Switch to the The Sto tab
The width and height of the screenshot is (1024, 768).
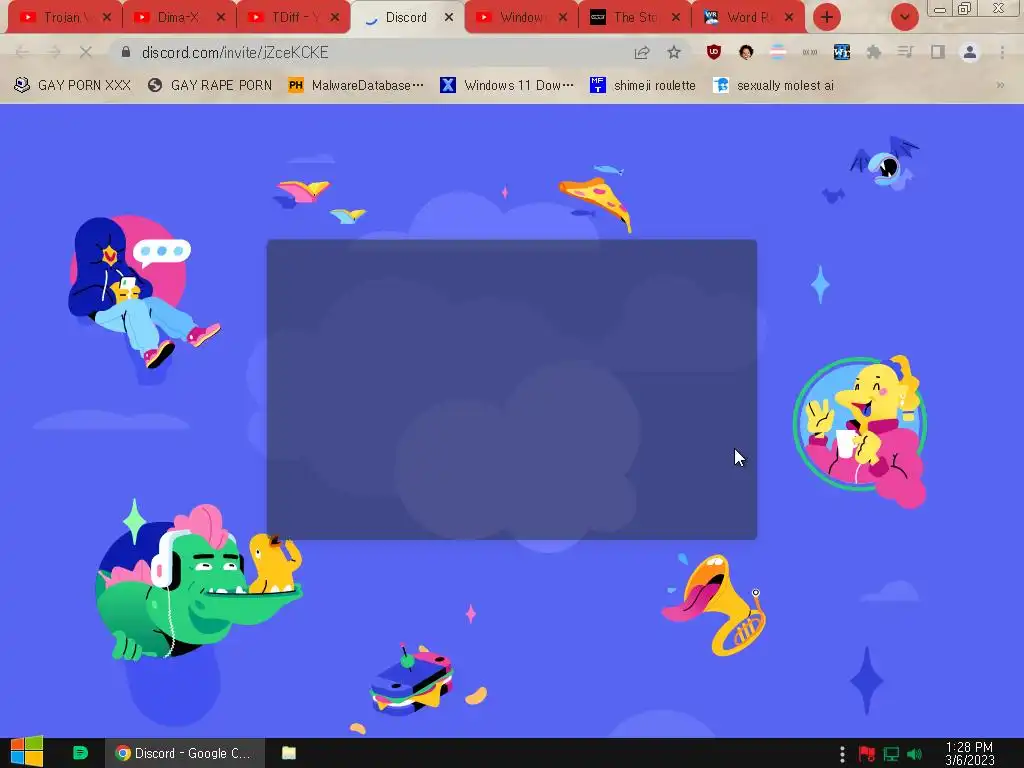[633, 17]
